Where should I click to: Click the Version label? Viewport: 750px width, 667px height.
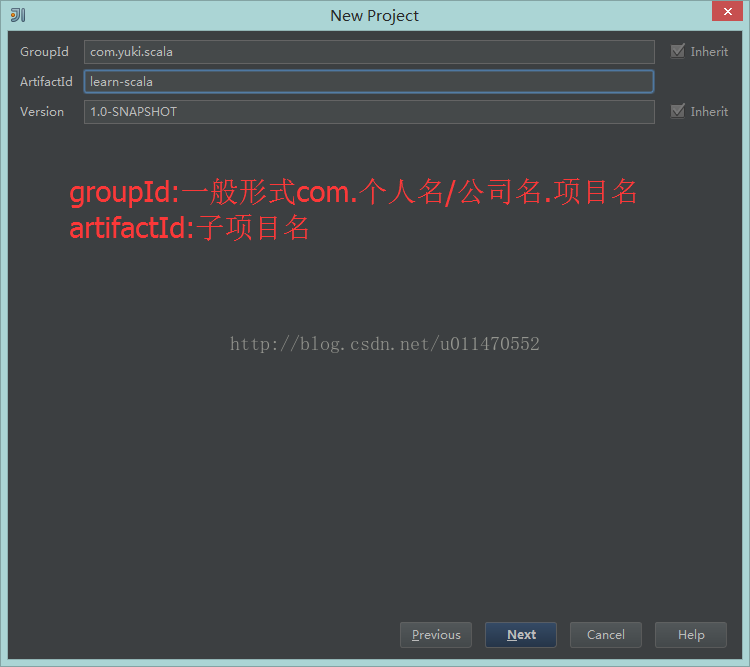click(x=42, y=111)
